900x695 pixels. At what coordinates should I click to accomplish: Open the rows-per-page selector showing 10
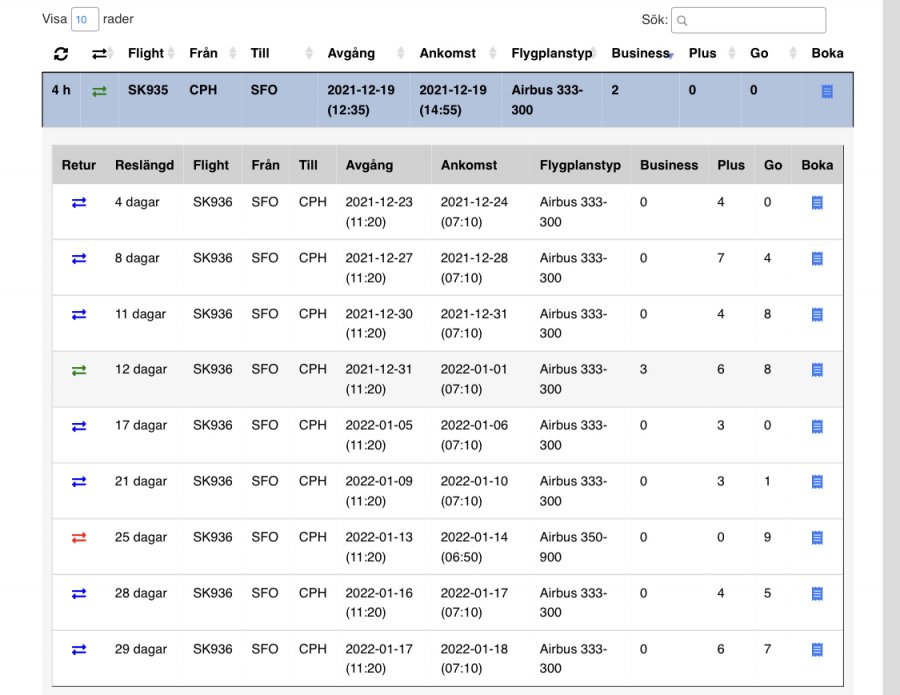click(84, 20)
